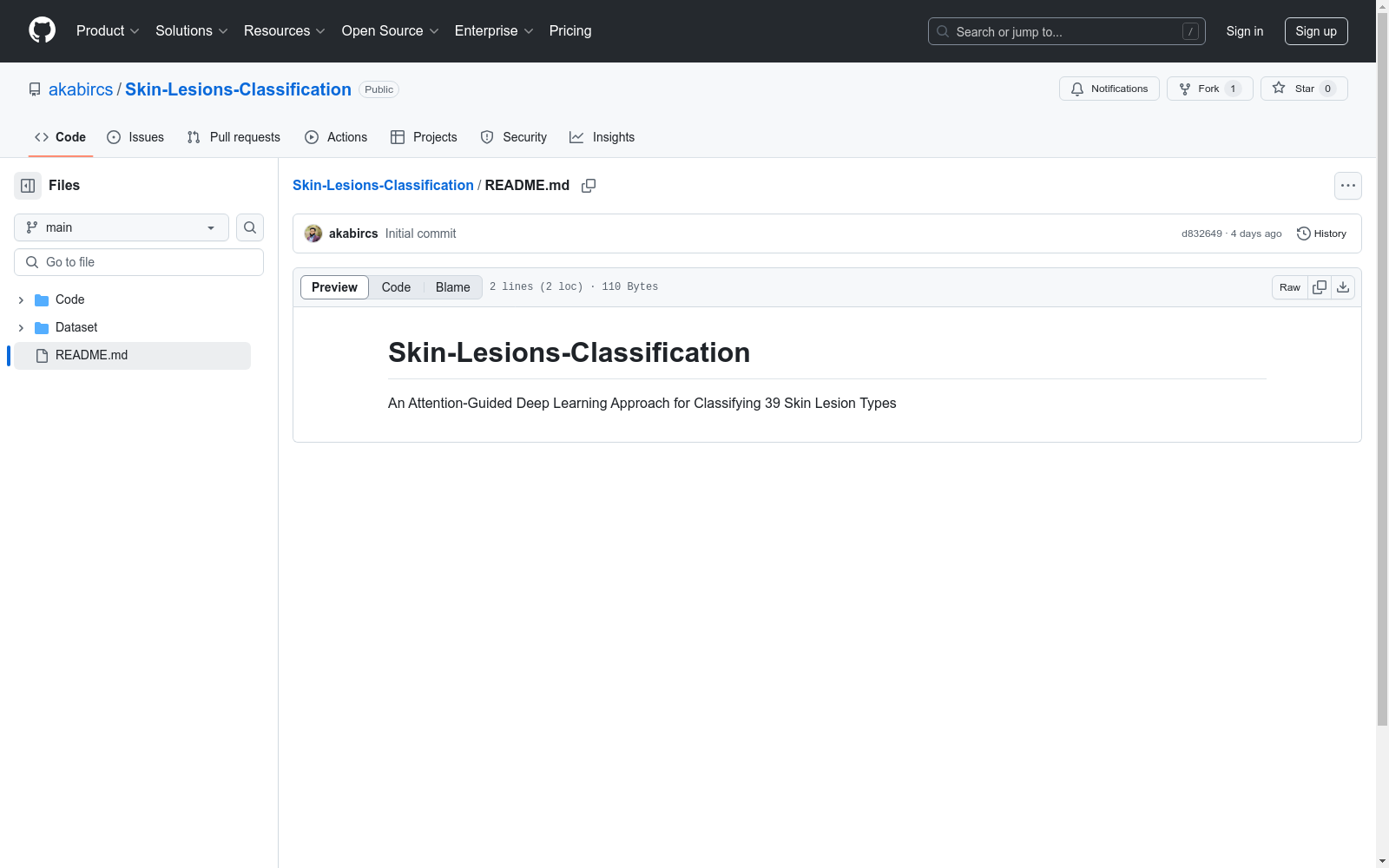Viewport: 1389px width, 868px height.
Task: Click the search files magnifier icon
Action: tap(250, 227)
